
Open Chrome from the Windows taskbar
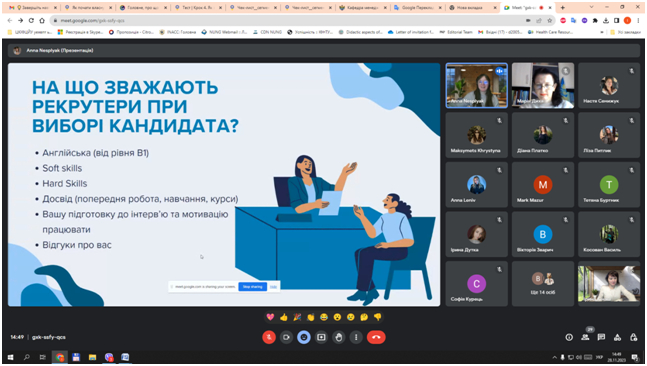(60, 357)
